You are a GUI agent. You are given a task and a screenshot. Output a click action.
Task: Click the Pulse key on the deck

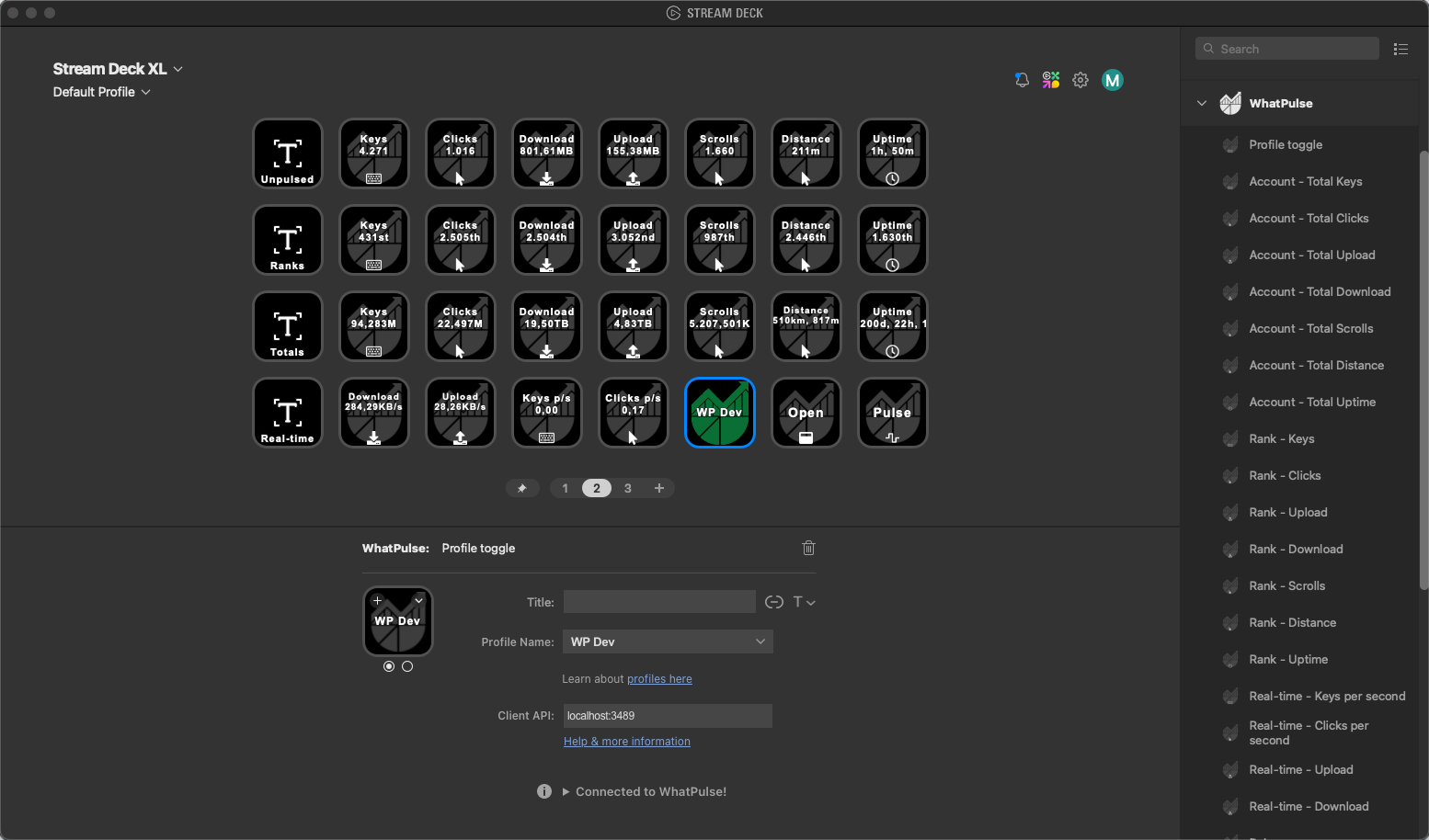pos(892,413)
